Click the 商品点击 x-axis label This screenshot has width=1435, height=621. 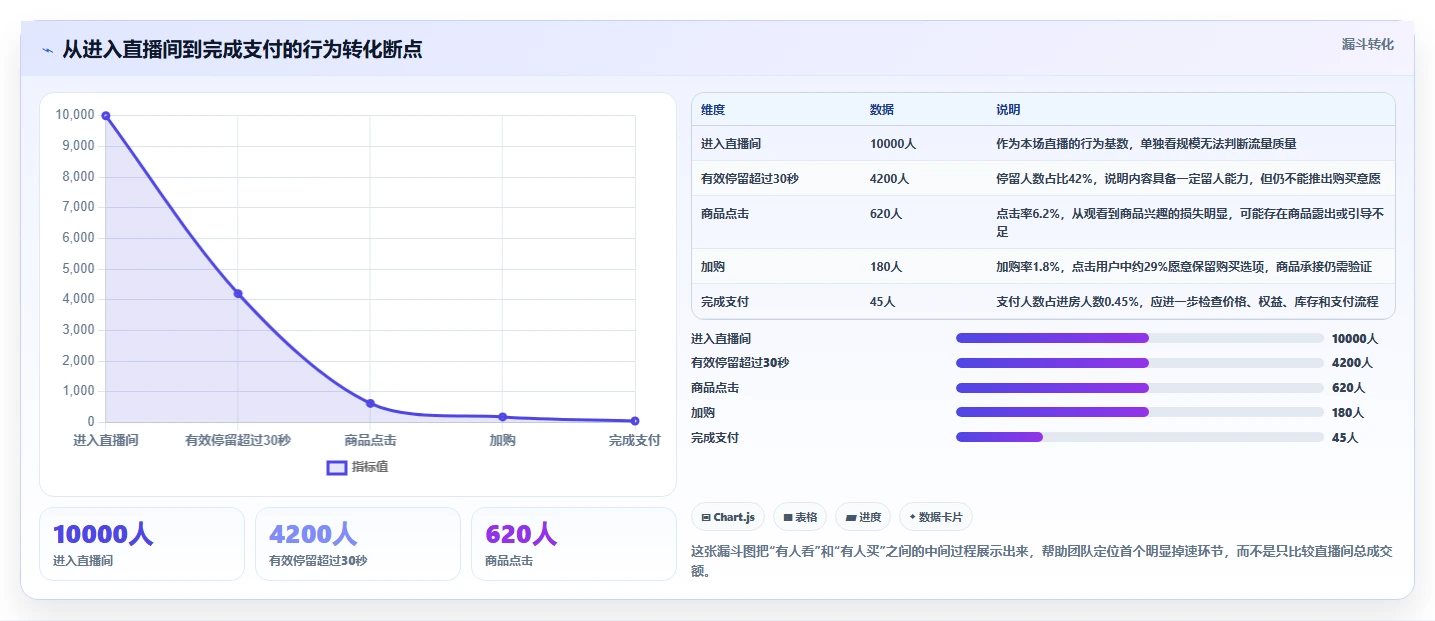click(x=370, y=440)
